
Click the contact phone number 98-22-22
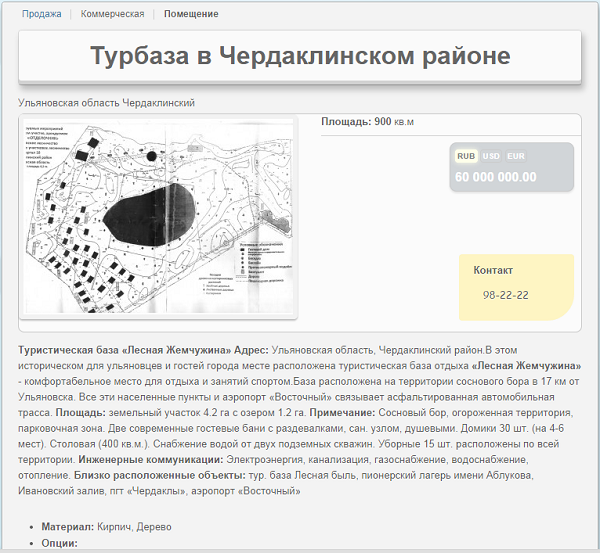coord(505,295)
